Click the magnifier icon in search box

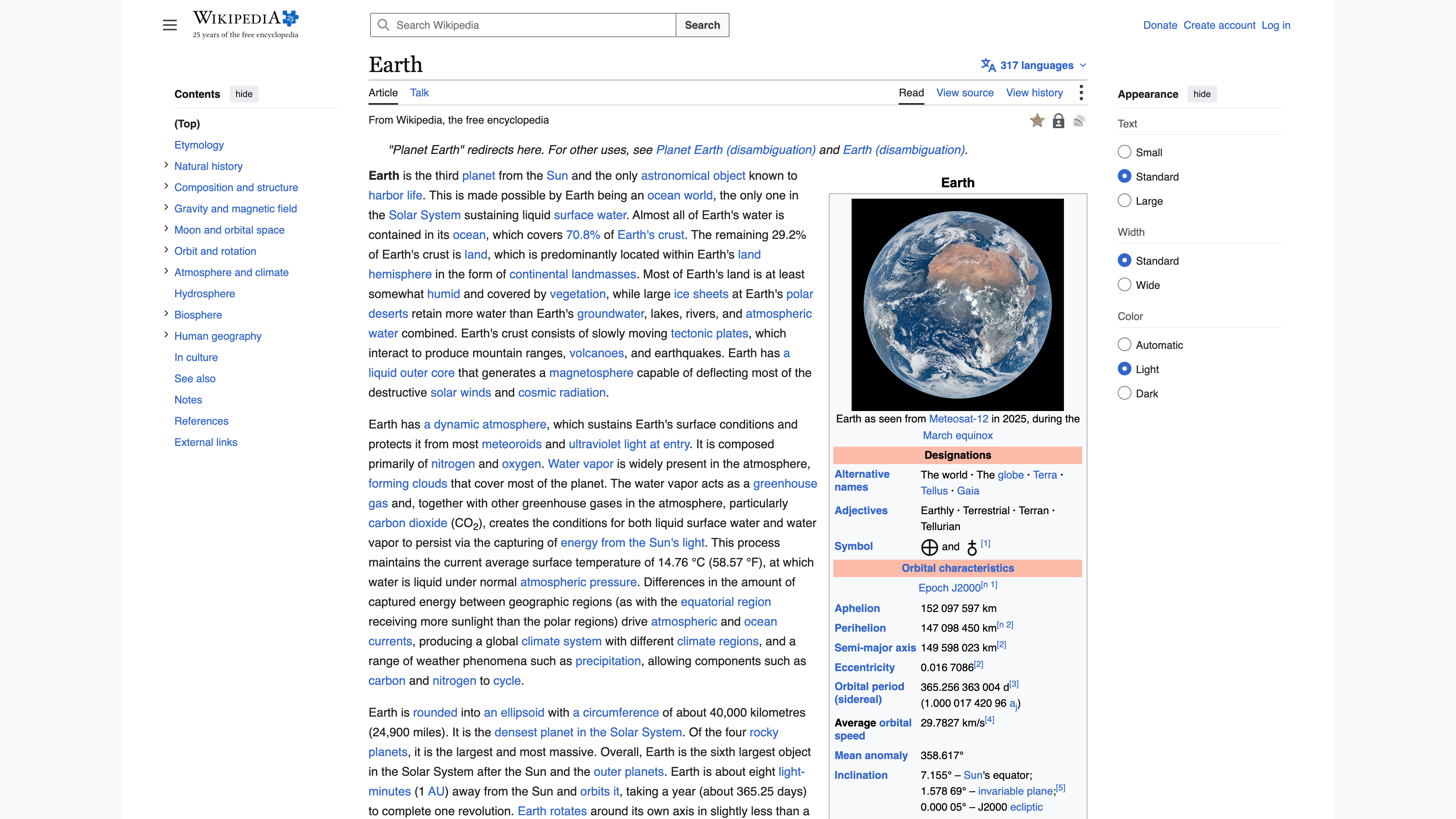click(x=383, y=25)
